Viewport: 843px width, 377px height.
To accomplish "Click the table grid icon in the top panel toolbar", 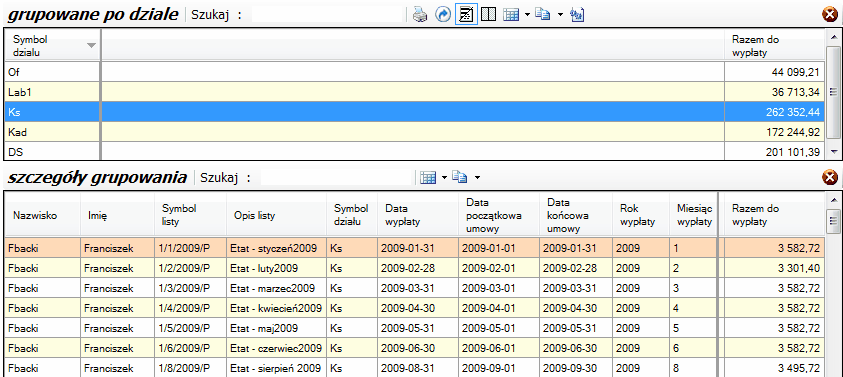I will pos(511,15).
